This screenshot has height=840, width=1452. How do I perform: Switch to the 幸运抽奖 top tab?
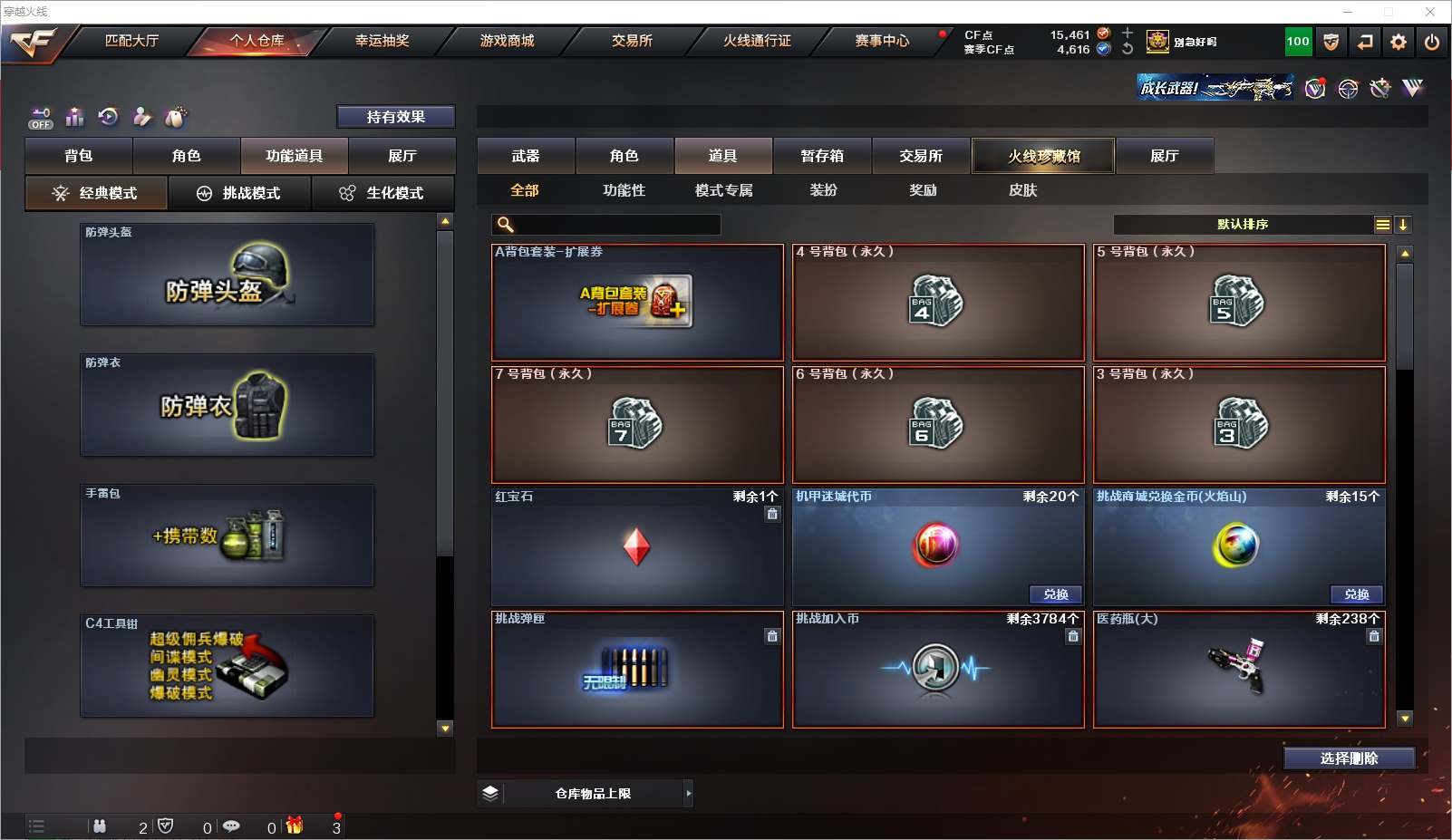[382, 41]
